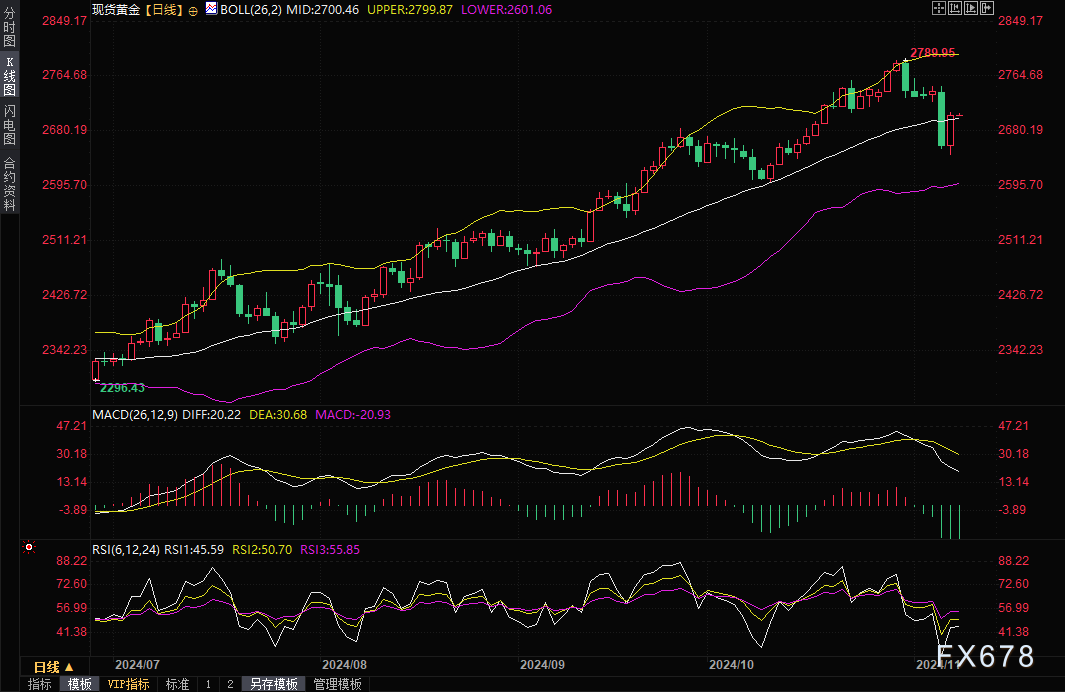Click the 另存模板 button
Image resolution: width=1065 pixels, height=692 pixels.
274,684
